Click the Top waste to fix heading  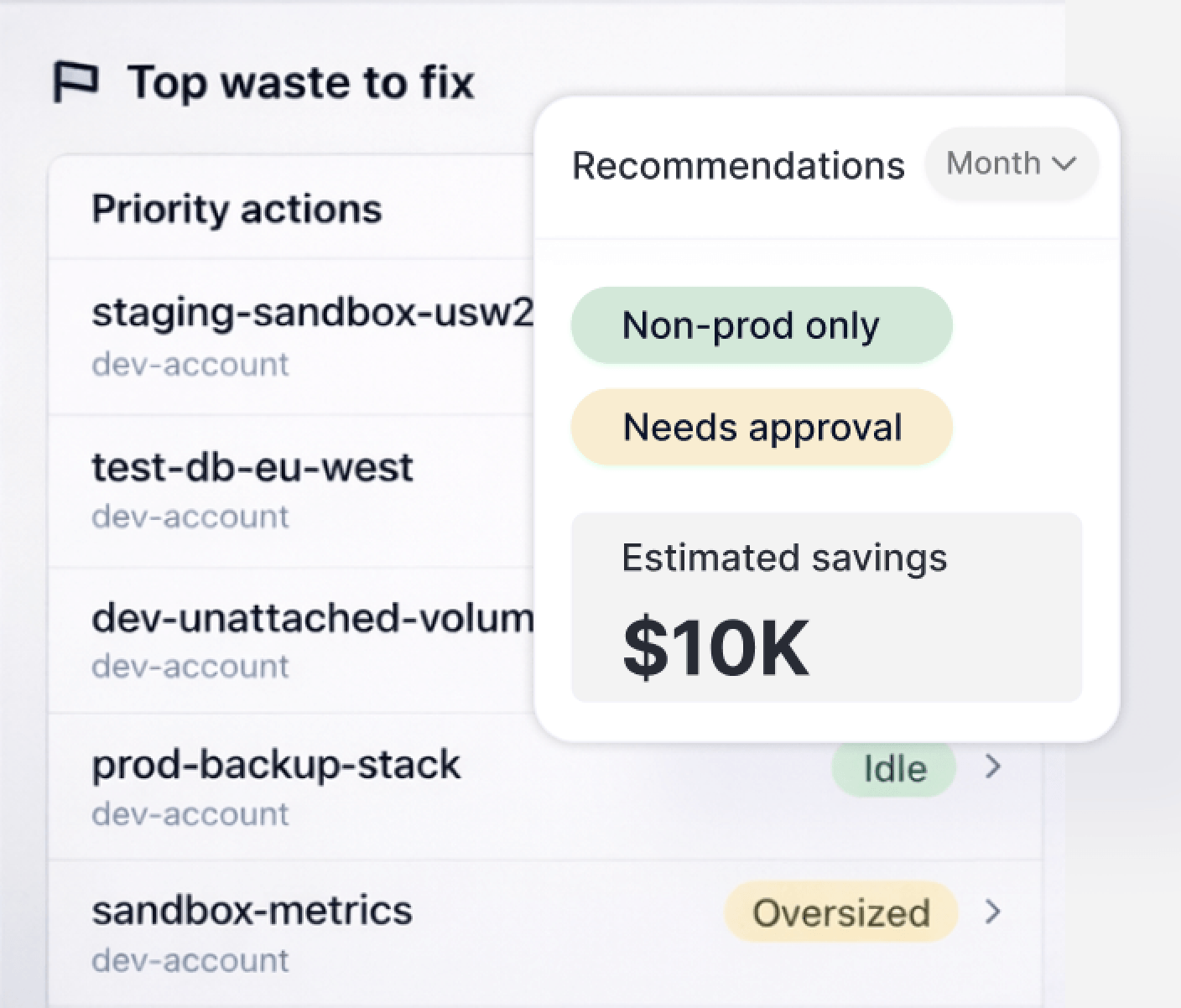coord(300,82)
